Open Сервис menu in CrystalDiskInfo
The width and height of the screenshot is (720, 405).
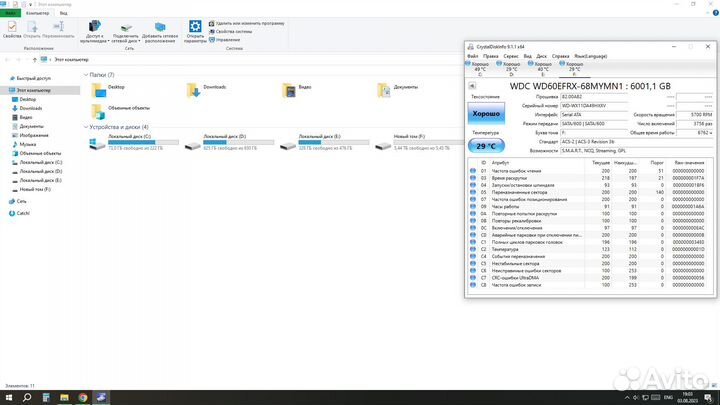point(511,56)
